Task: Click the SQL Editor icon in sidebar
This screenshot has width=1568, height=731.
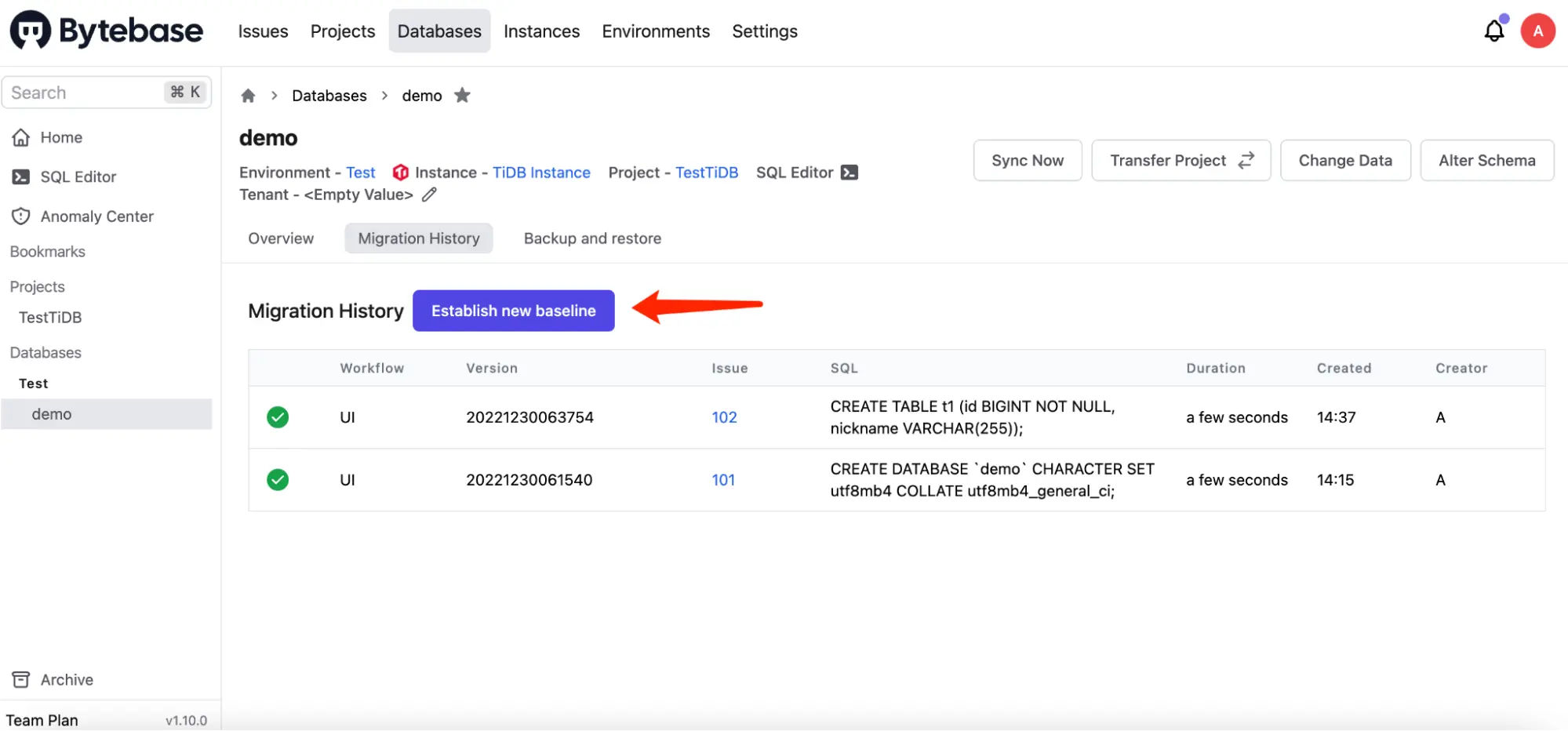Action: [x=21, y=176]
